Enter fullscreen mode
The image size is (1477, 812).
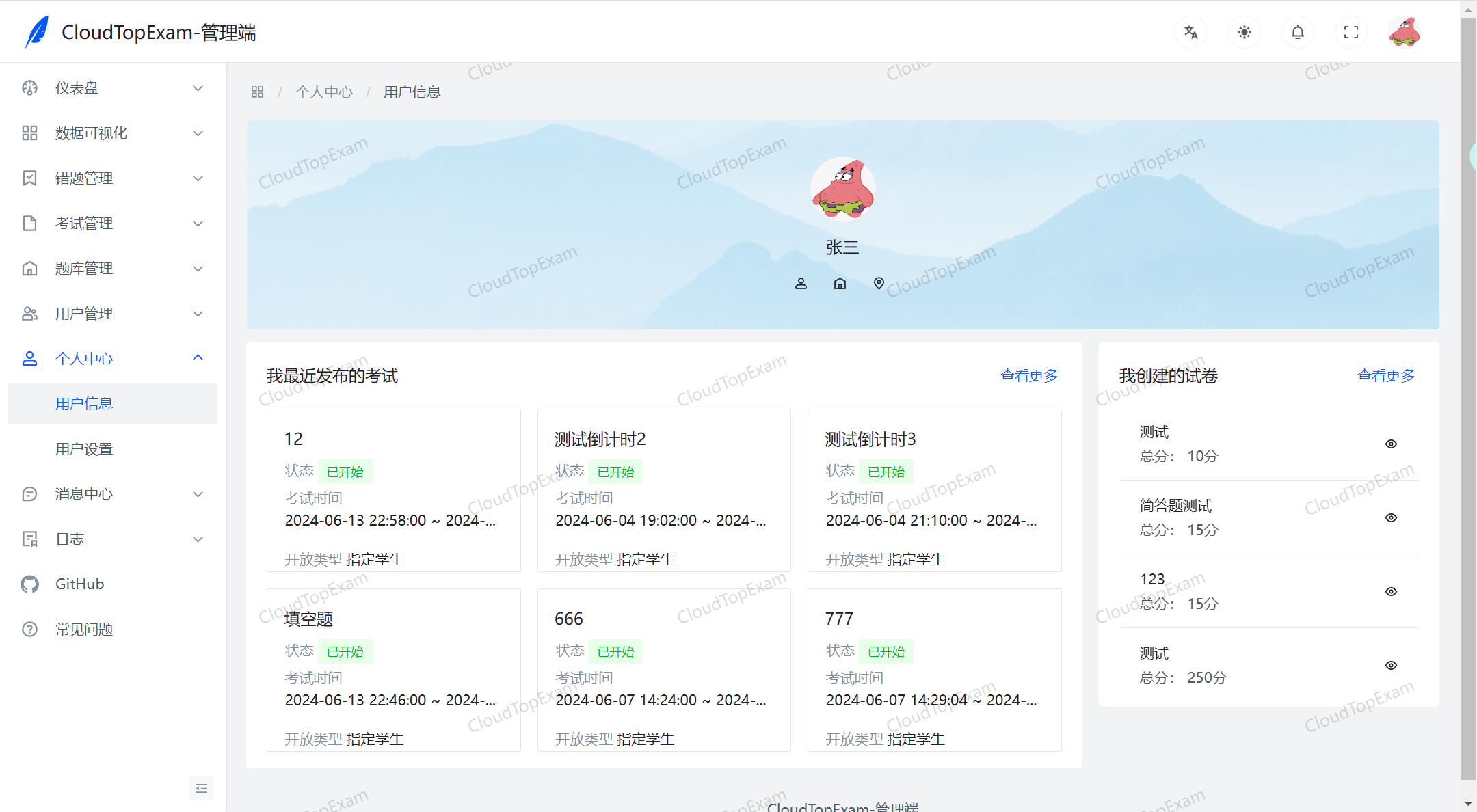[1350, 32]
